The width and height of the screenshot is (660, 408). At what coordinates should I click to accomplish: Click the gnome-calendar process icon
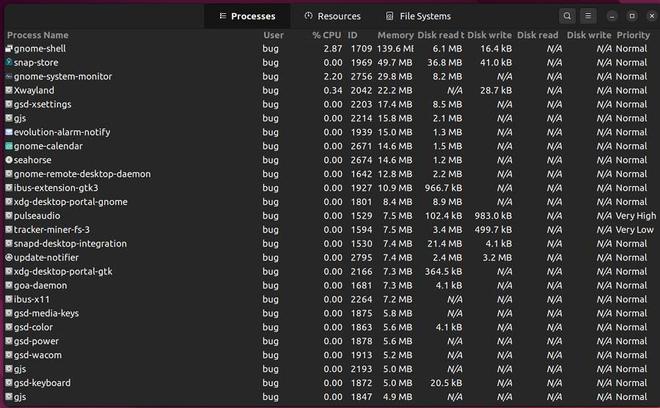pyautogui.click(x=9, y=146)
